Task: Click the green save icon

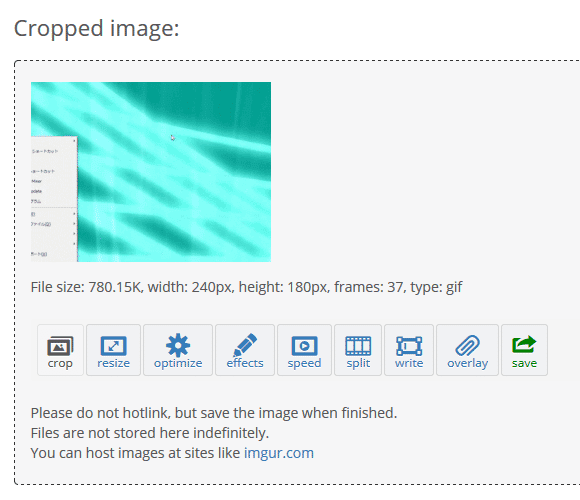Action: tap(524, 344)
